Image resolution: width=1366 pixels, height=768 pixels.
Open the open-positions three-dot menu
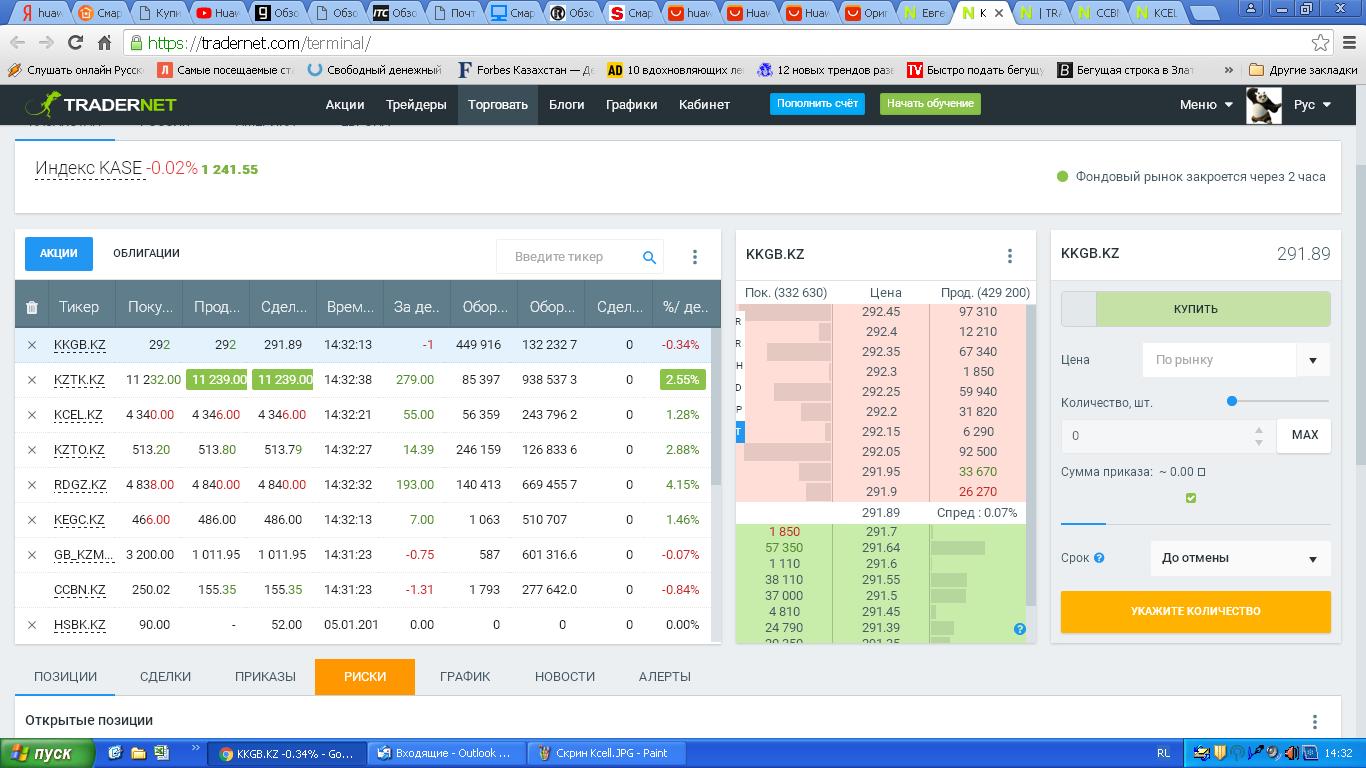pyautogui.click(x=1315, y=721)
